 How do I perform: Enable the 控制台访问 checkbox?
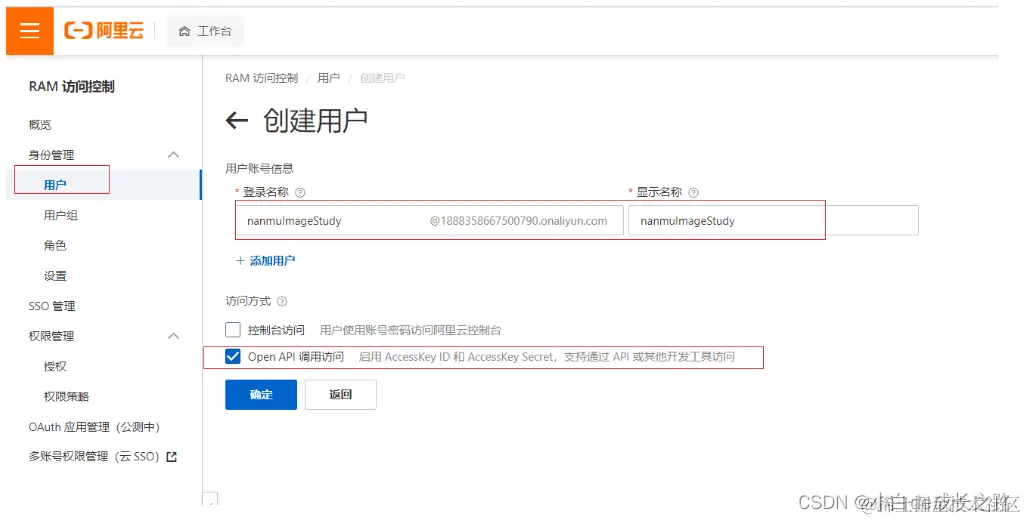[x=233, y=329]
